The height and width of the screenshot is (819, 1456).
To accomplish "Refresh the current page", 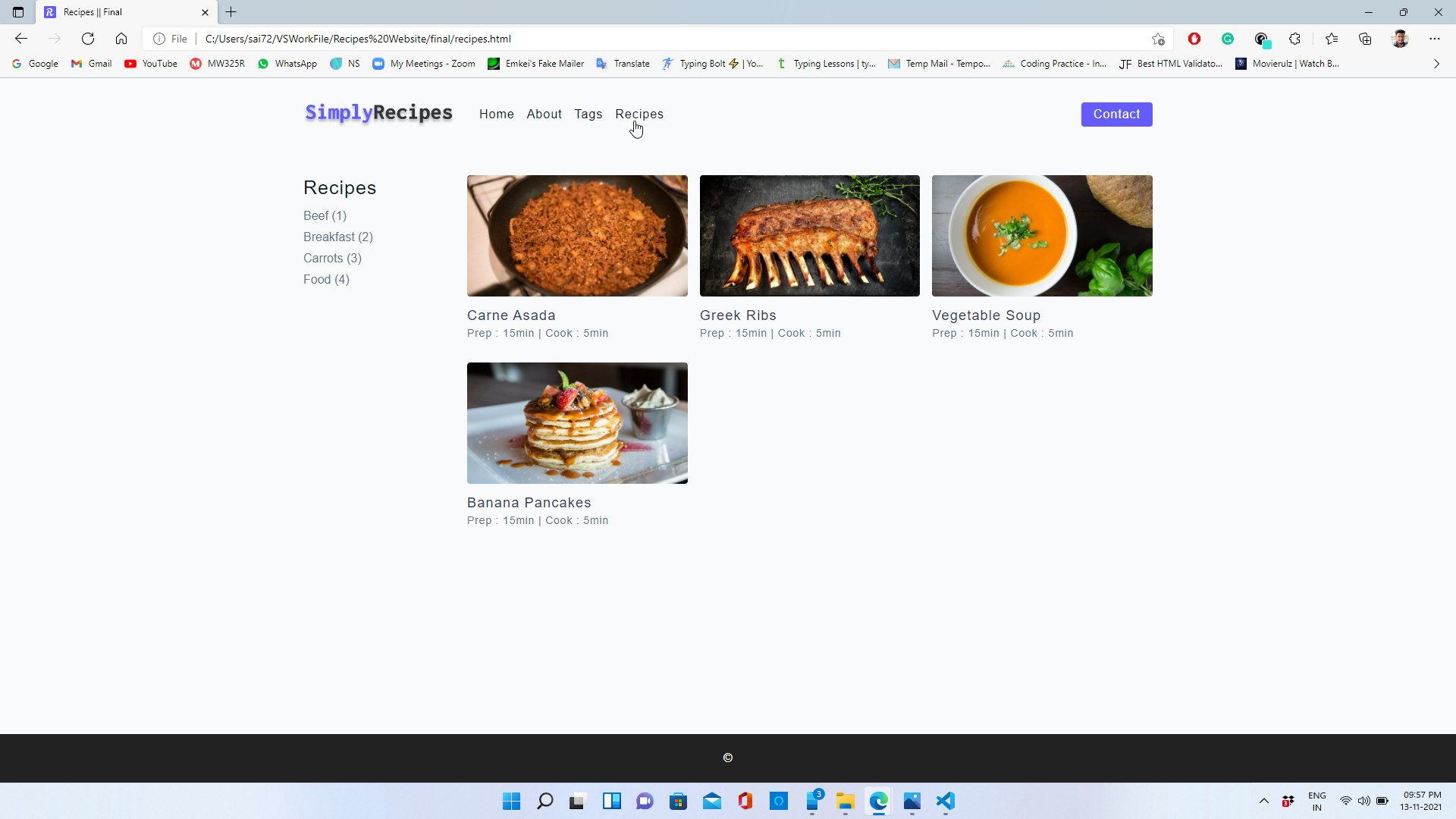I will pos(87,39).
